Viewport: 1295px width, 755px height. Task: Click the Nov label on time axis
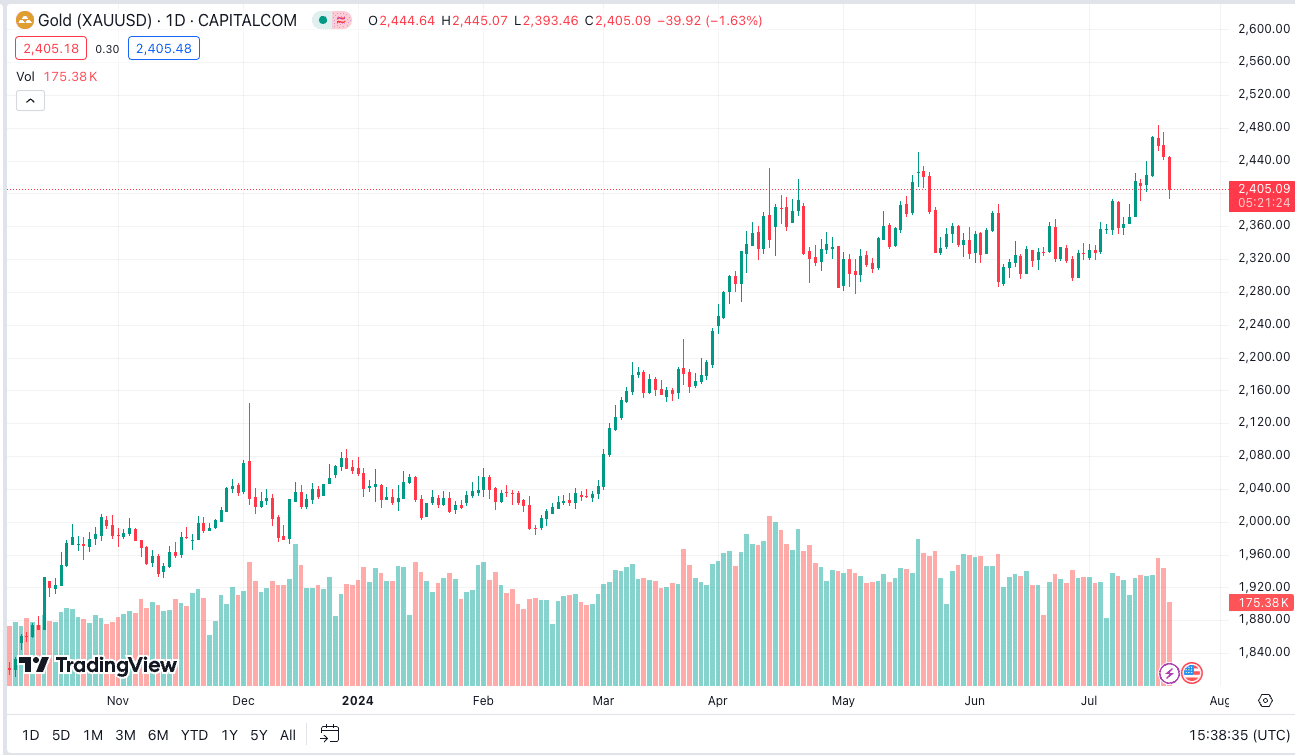(118, 701)
